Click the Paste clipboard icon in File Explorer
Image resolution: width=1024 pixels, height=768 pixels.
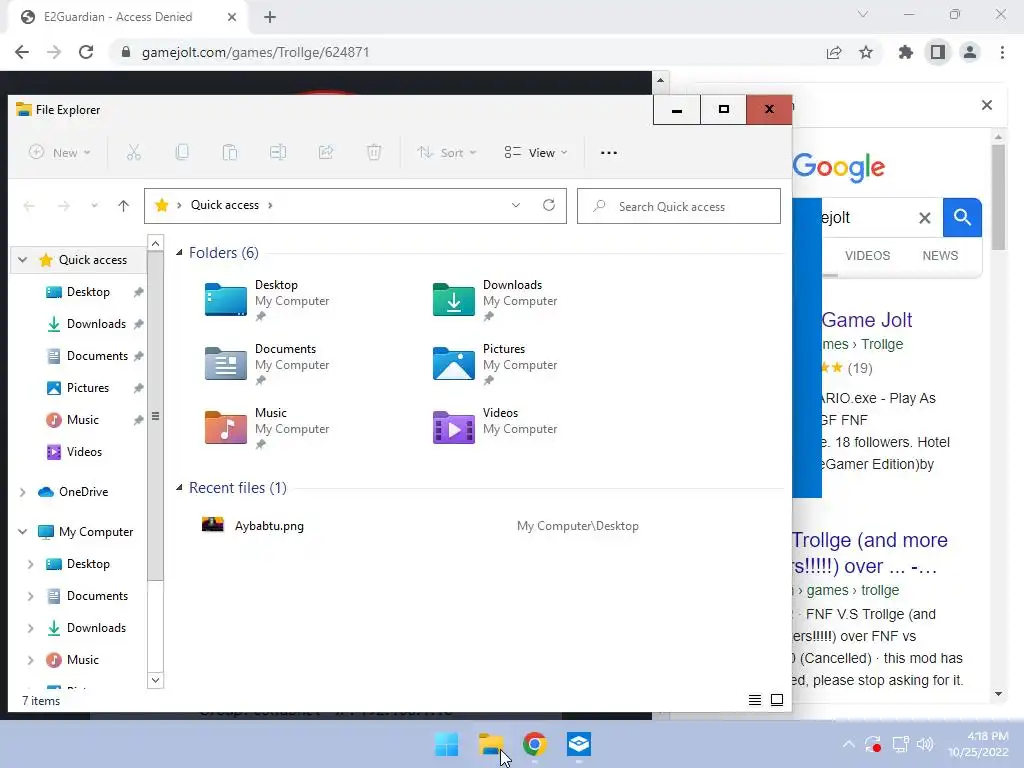pyautogui.click(x=230, y=153)
